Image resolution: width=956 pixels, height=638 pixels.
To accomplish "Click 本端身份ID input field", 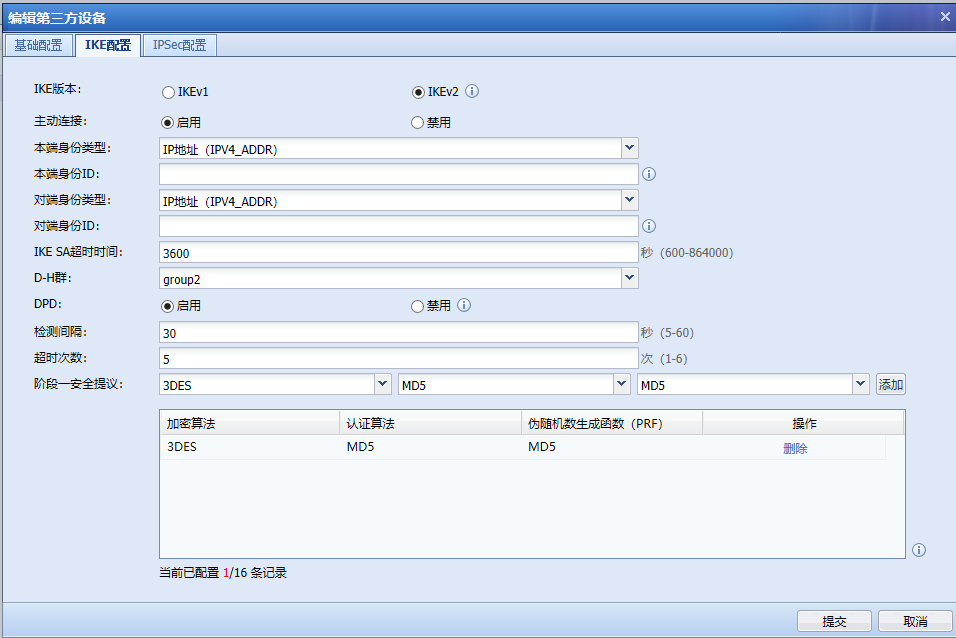I will pos(399,174).
